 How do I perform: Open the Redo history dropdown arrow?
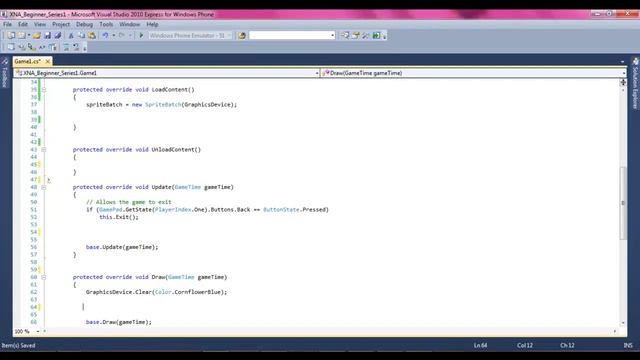click(130, 36)
